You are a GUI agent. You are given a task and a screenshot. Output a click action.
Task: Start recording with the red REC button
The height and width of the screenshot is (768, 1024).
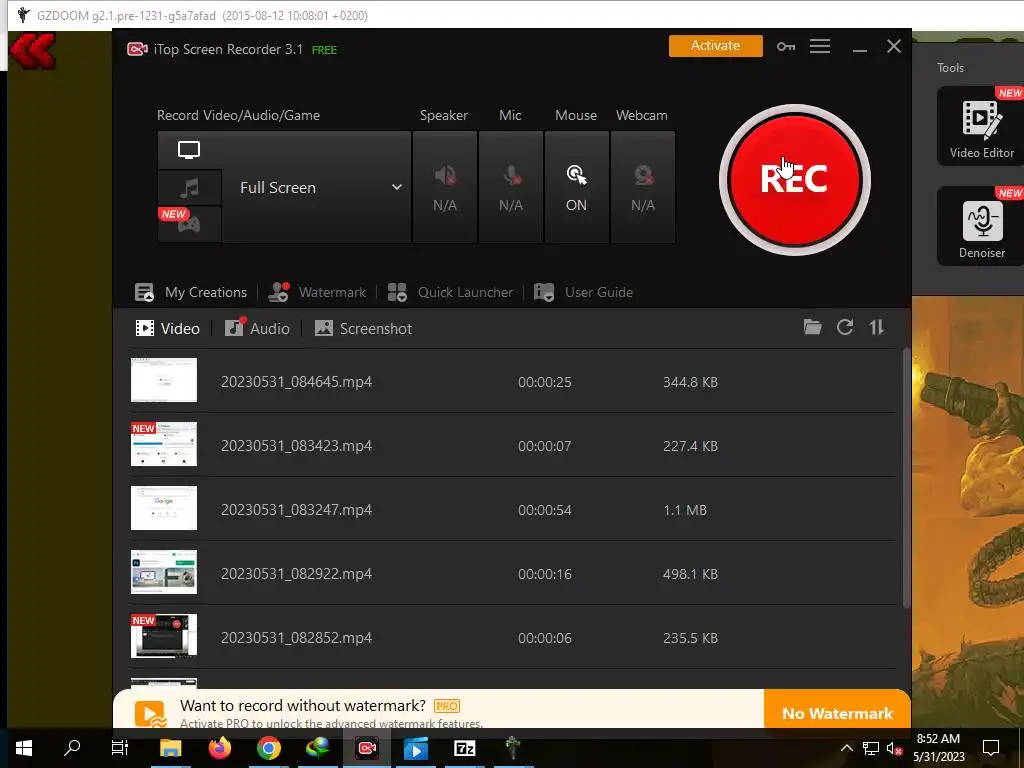coord(794,180)
